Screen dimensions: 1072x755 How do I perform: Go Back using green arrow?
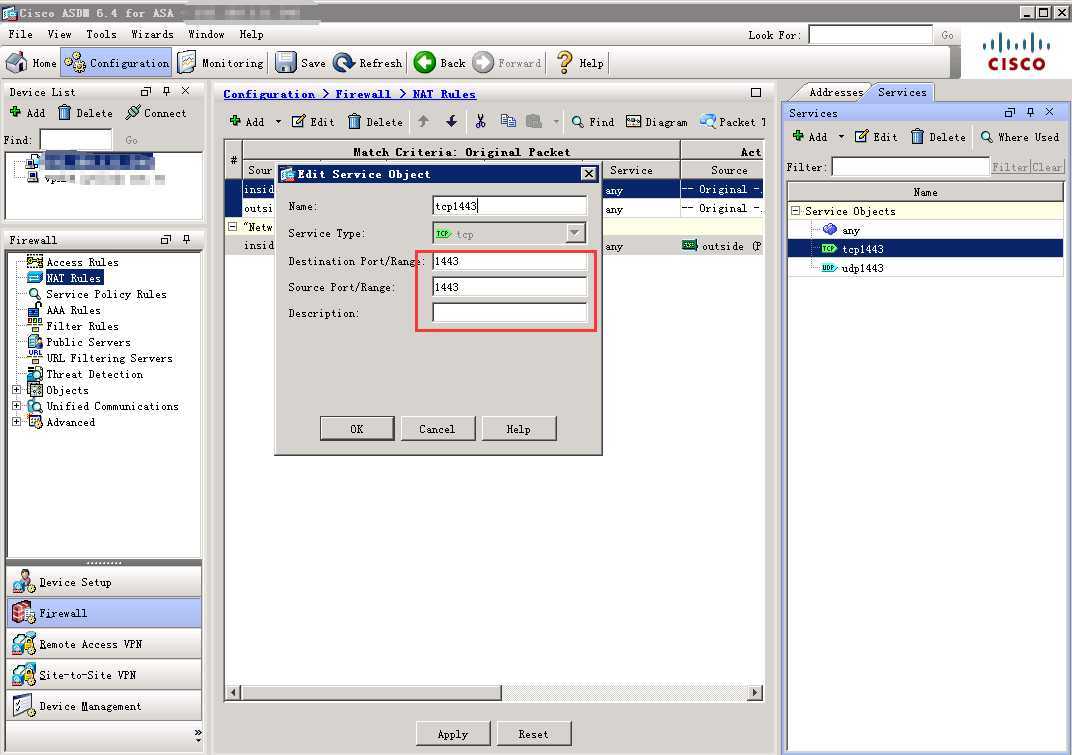pyautogui.click(x=440, y=63)
